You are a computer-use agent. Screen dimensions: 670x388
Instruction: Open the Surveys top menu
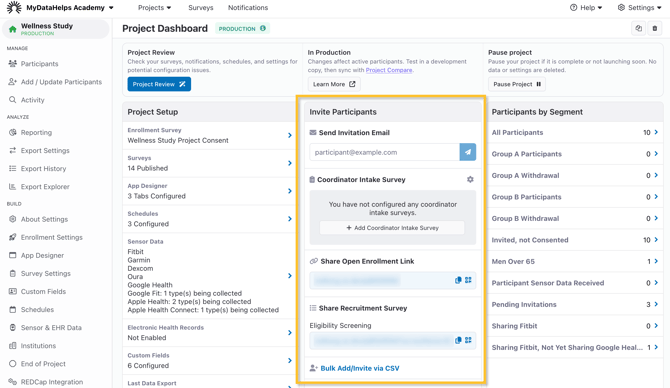tap(200, 8)
